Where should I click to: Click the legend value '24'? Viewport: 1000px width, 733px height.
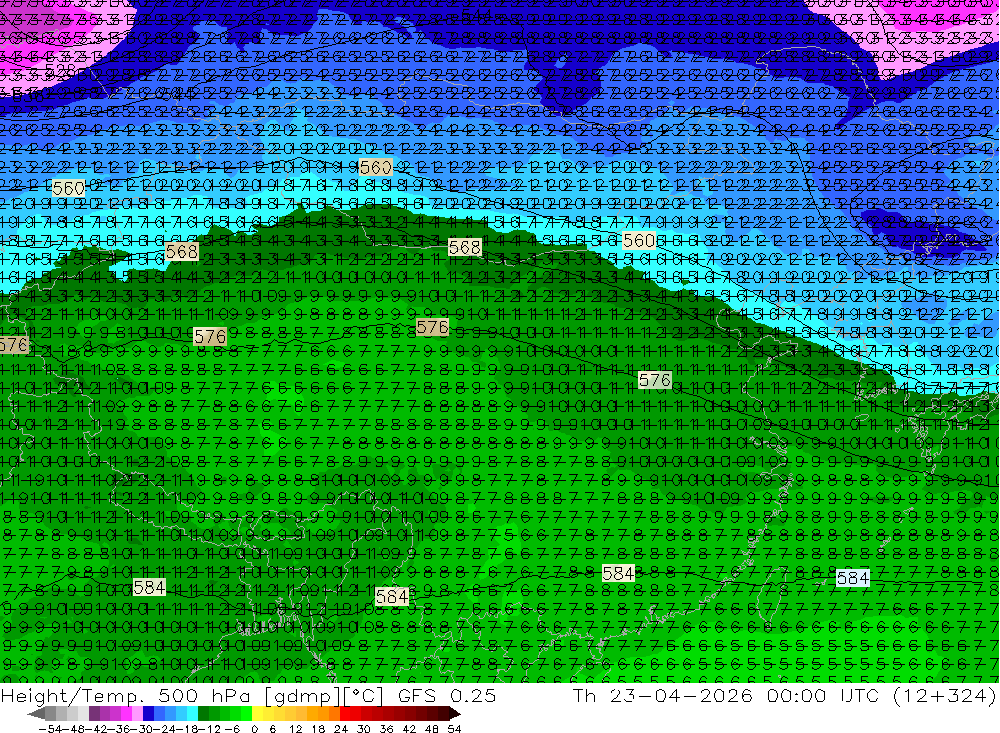coord(341,729)
